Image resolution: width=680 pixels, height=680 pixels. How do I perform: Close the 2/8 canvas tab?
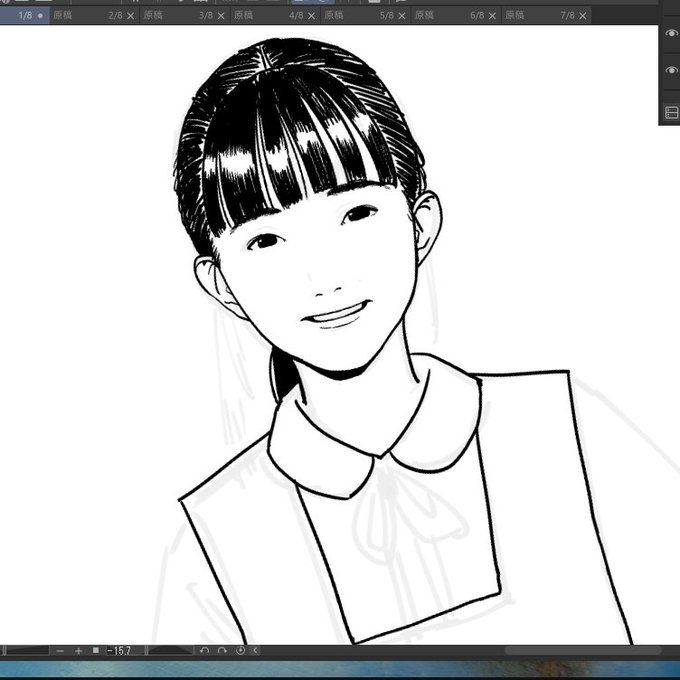[x=131, y=16]
